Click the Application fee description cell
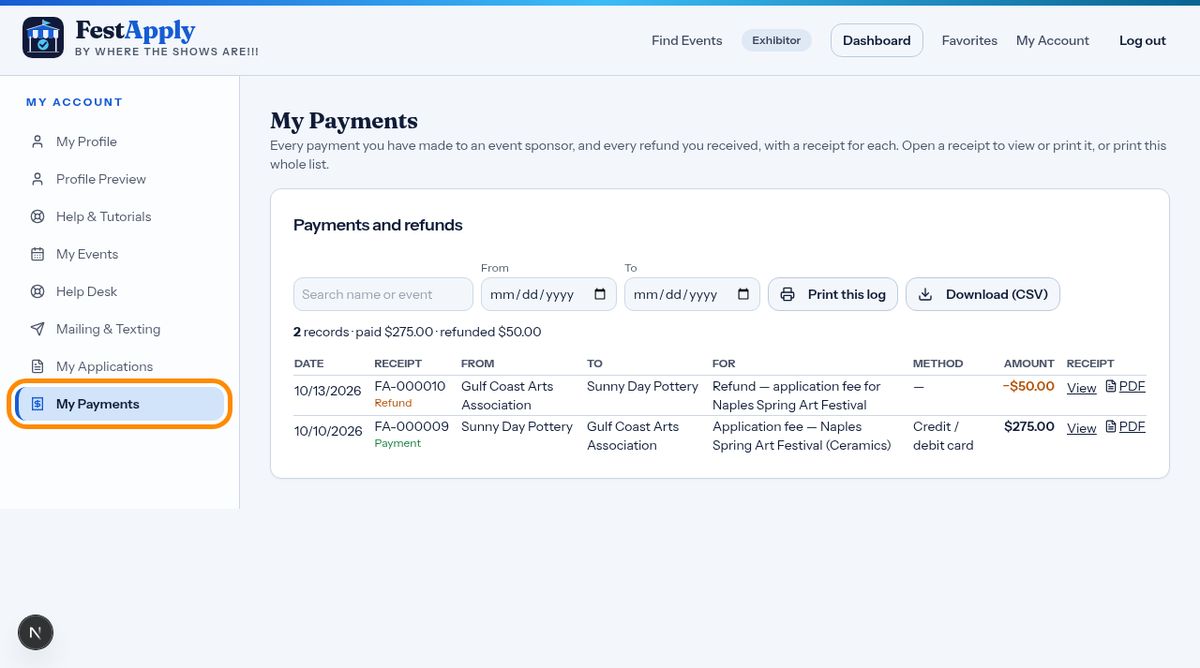This screenshot has width=1200, height=668. coord(801,436)
